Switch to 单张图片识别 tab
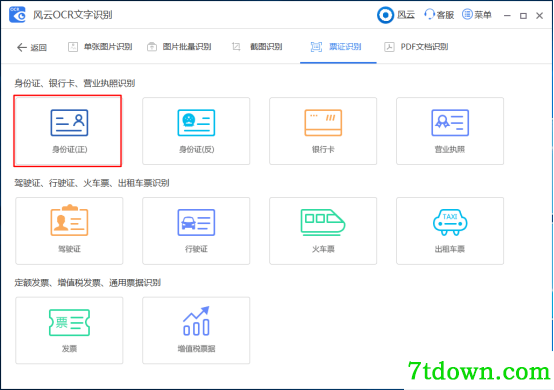 pos(100,47)
